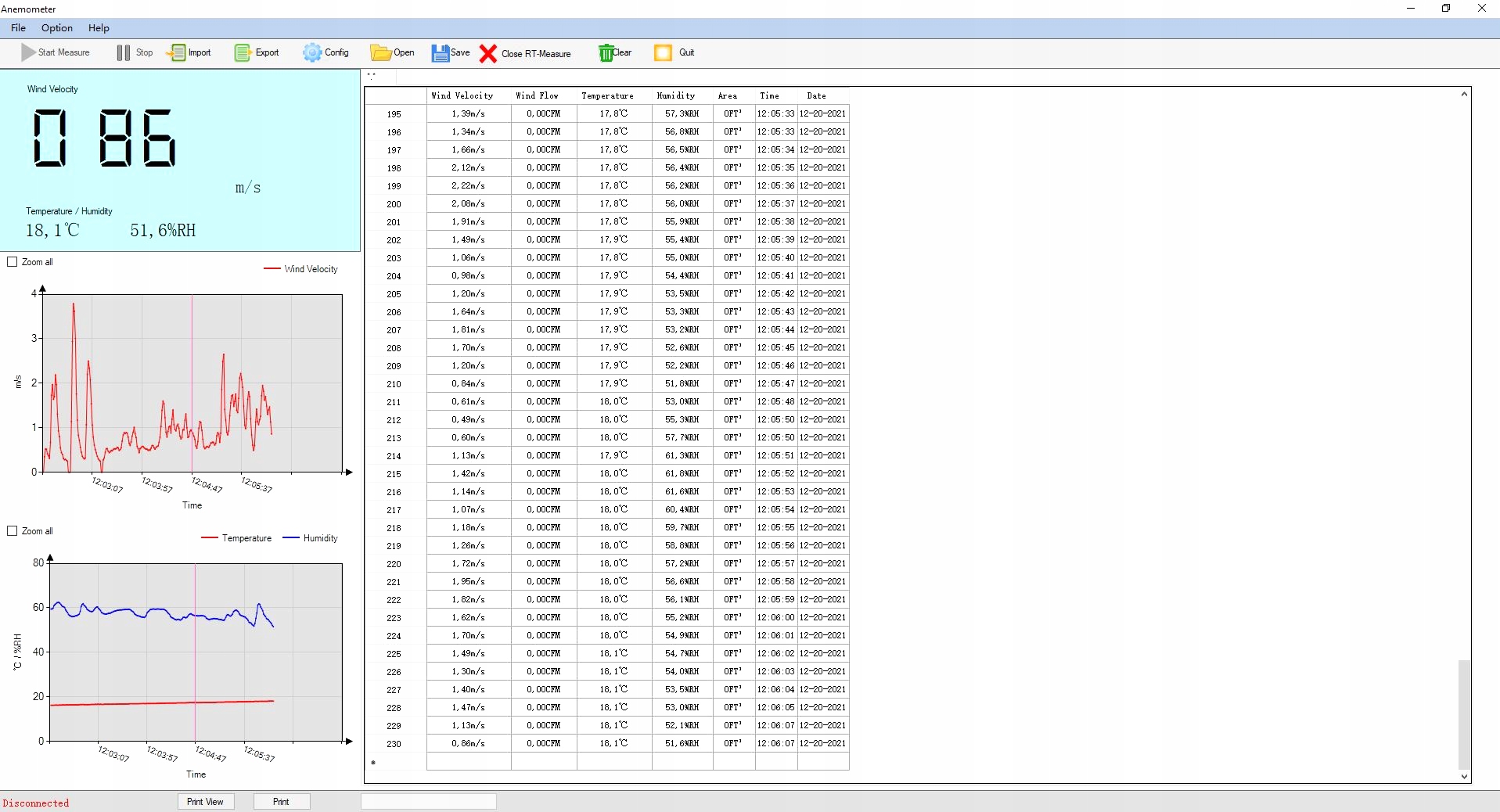This screenshot has height=812, width=1500.
Task: Click humidity cell 57,7%RH in row 213
Action: [682, 438]
